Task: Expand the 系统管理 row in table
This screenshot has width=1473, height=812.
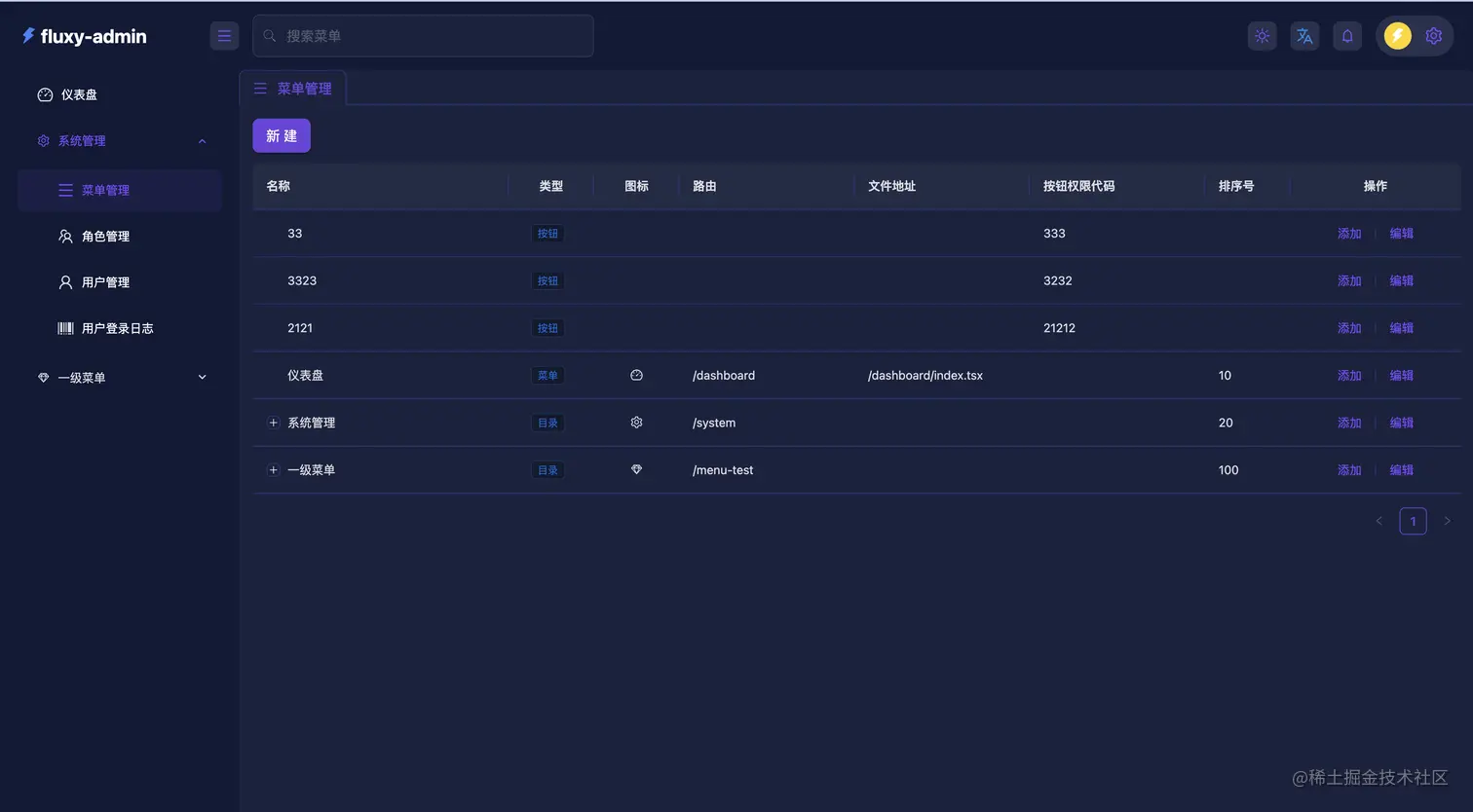Action: click(274, 423)
